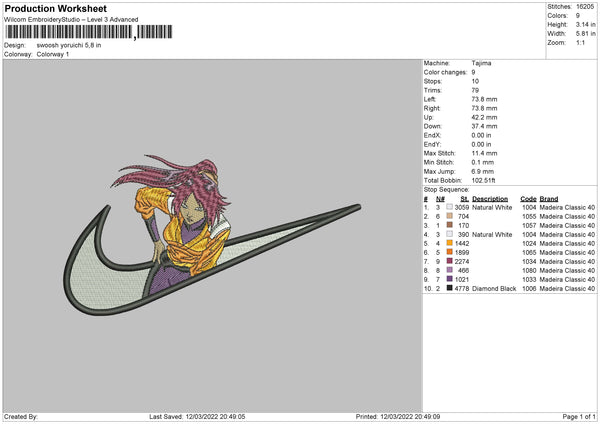600x424 pixels.
Task: Click the 'EndY:' label
Action: (x=432, y=144)
